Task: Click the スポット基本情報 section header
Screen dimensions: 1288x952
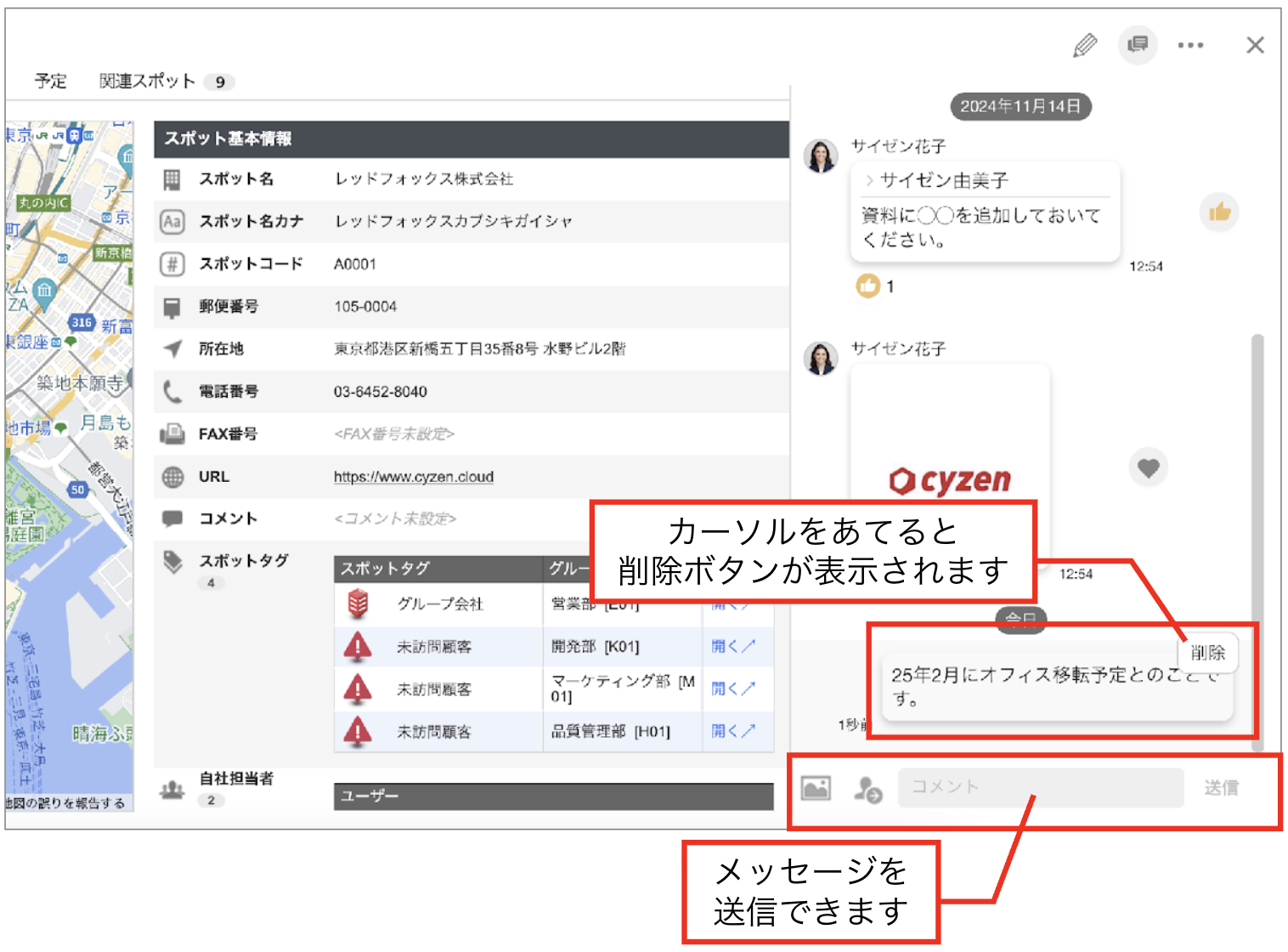Action: click(x=472, y=139)
